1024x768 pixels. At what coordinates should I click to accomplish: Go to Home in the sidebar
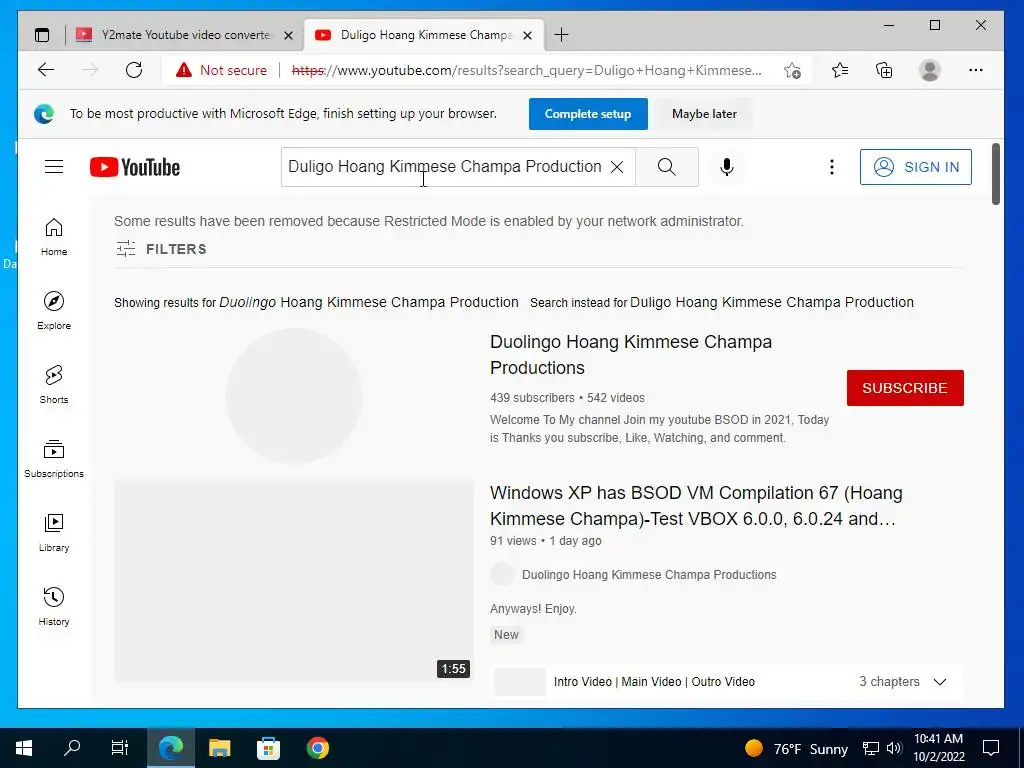tap(54, 237)
